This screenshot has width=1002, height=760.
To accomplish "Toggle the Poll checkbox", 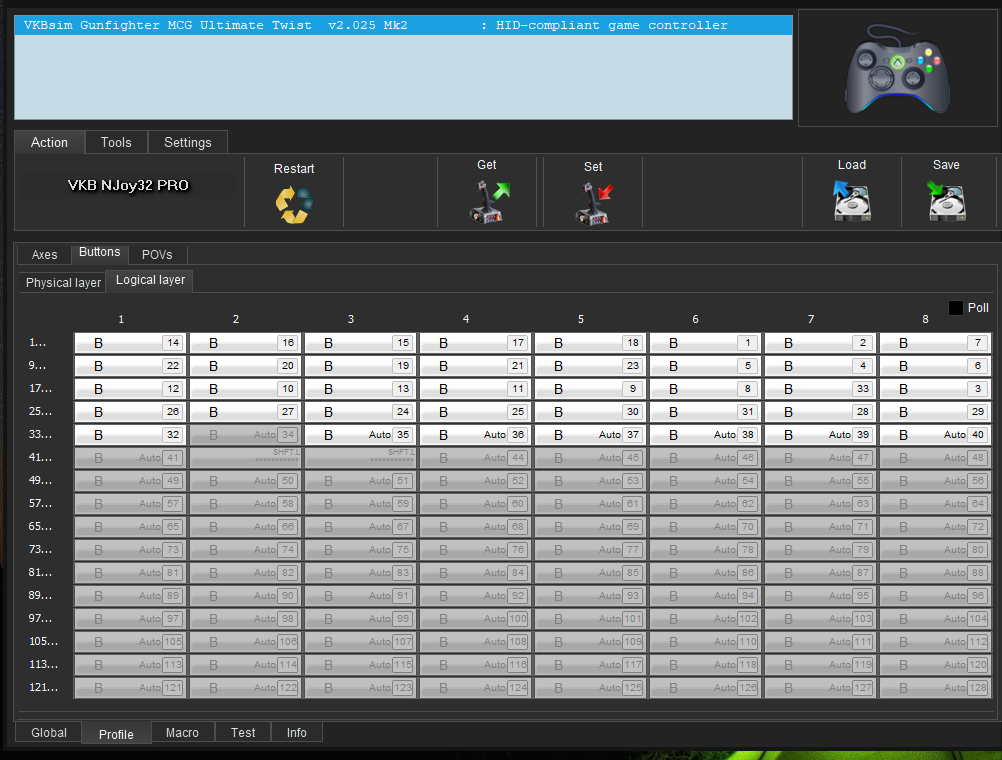I will (x=955, y=308).
